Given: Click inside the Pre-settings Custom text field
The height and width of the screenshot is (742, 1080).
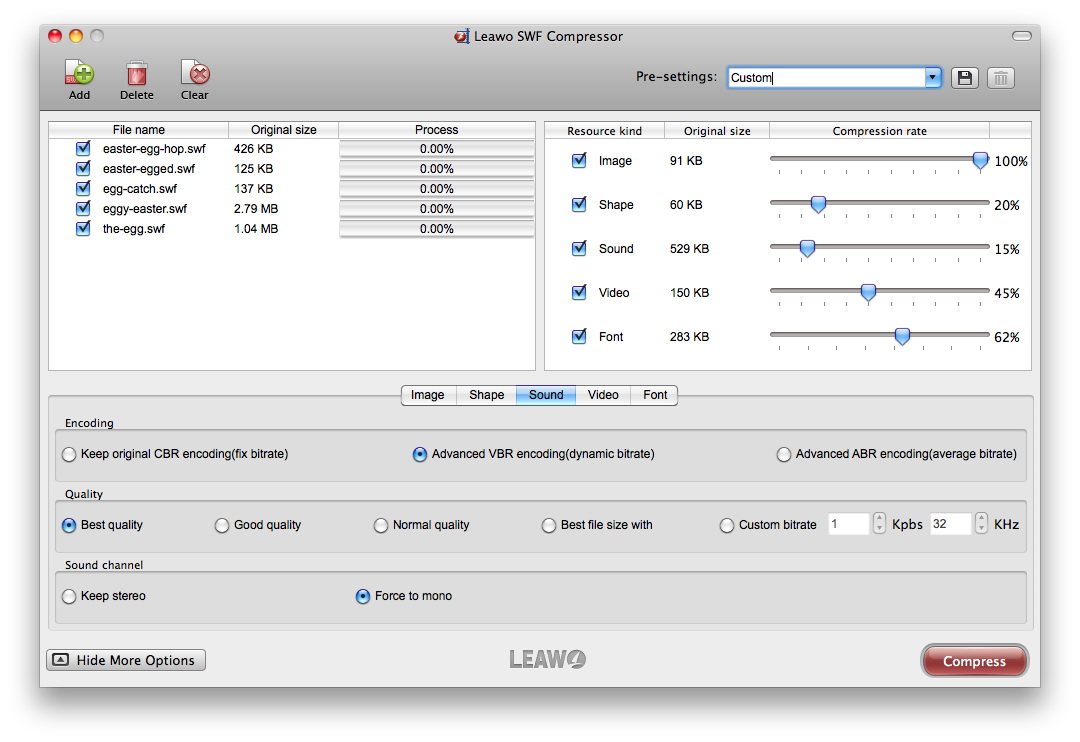Looking at the screenshot, I should tap(826, 77).
